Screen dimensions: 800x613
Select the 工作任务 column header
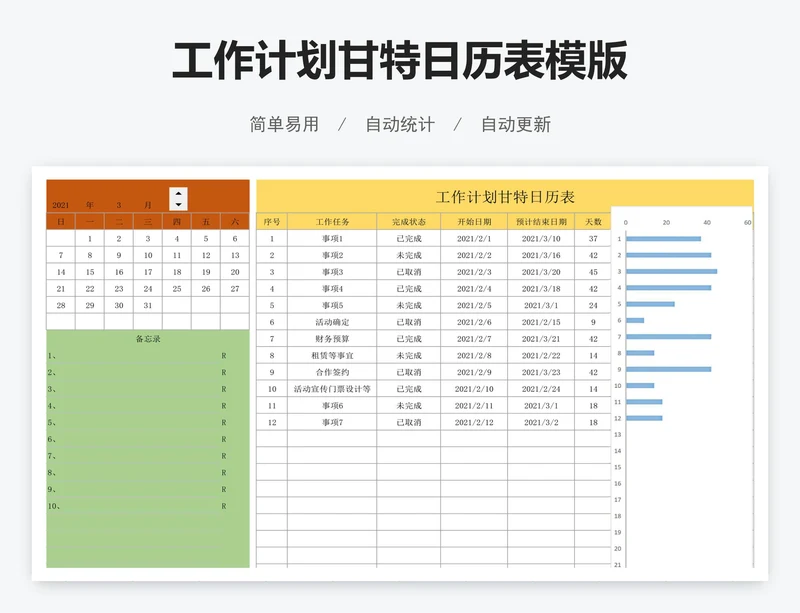332,222
